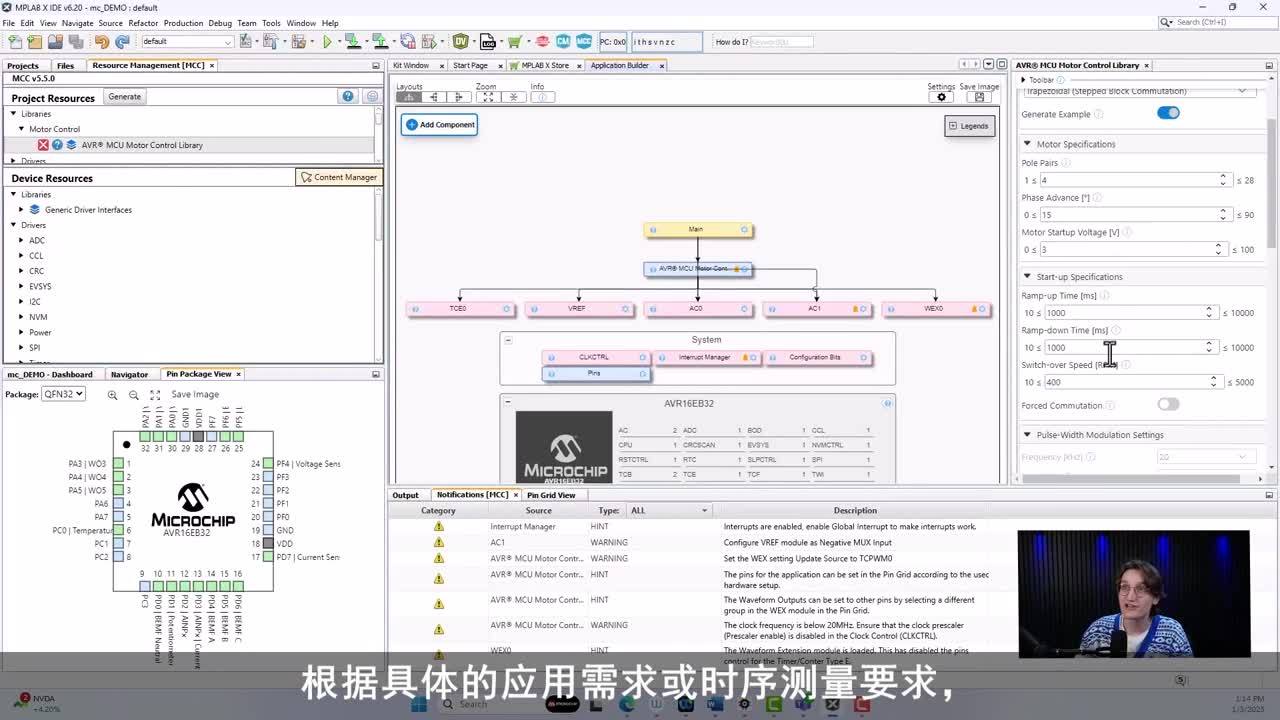Open the Type ALL filter dropdown

click(x=668, y=510)
